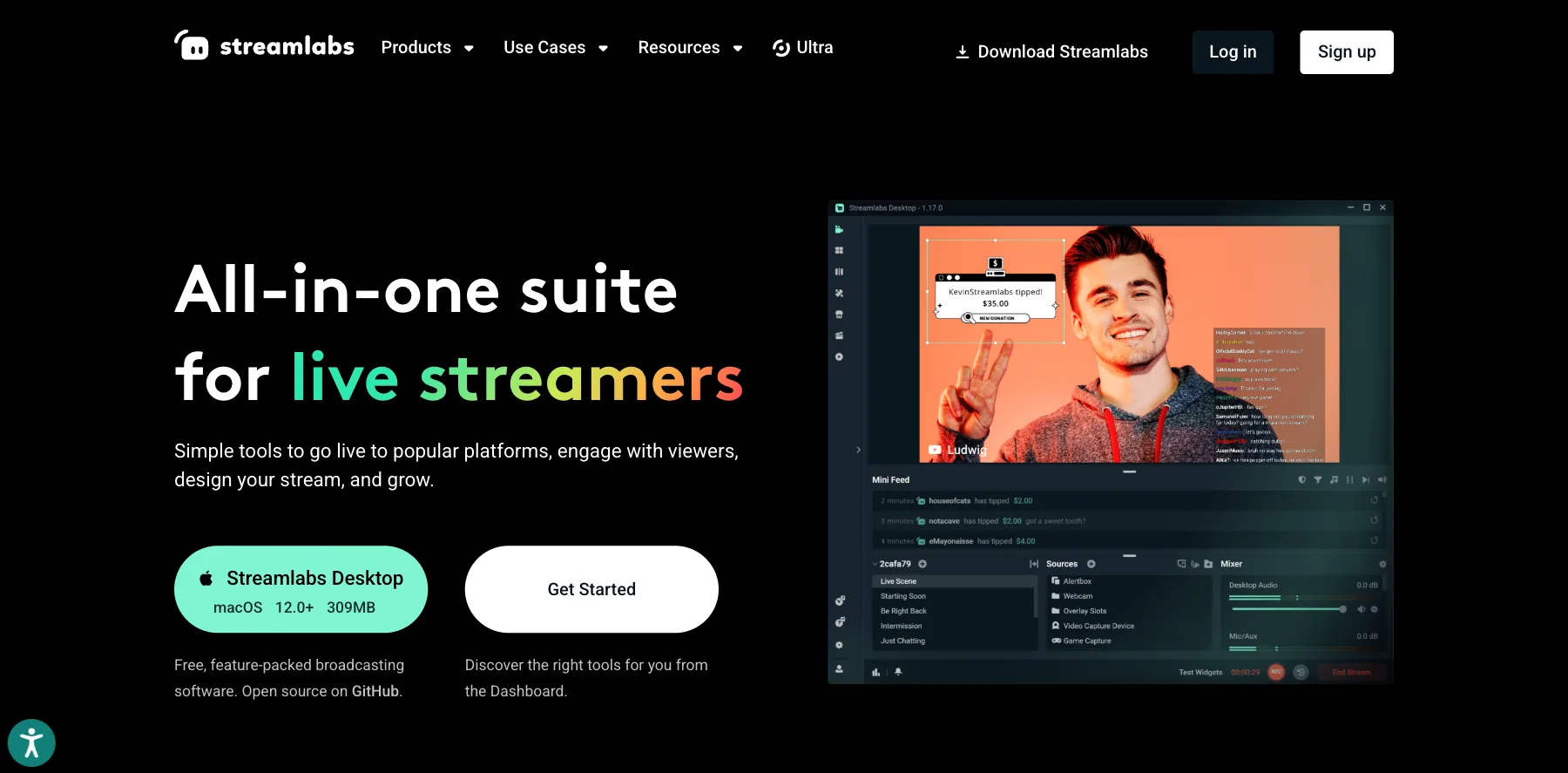1568x773 pixels.
Task: Click the End Stream button
Action: pyautogui.click(x=1351, y=672)
